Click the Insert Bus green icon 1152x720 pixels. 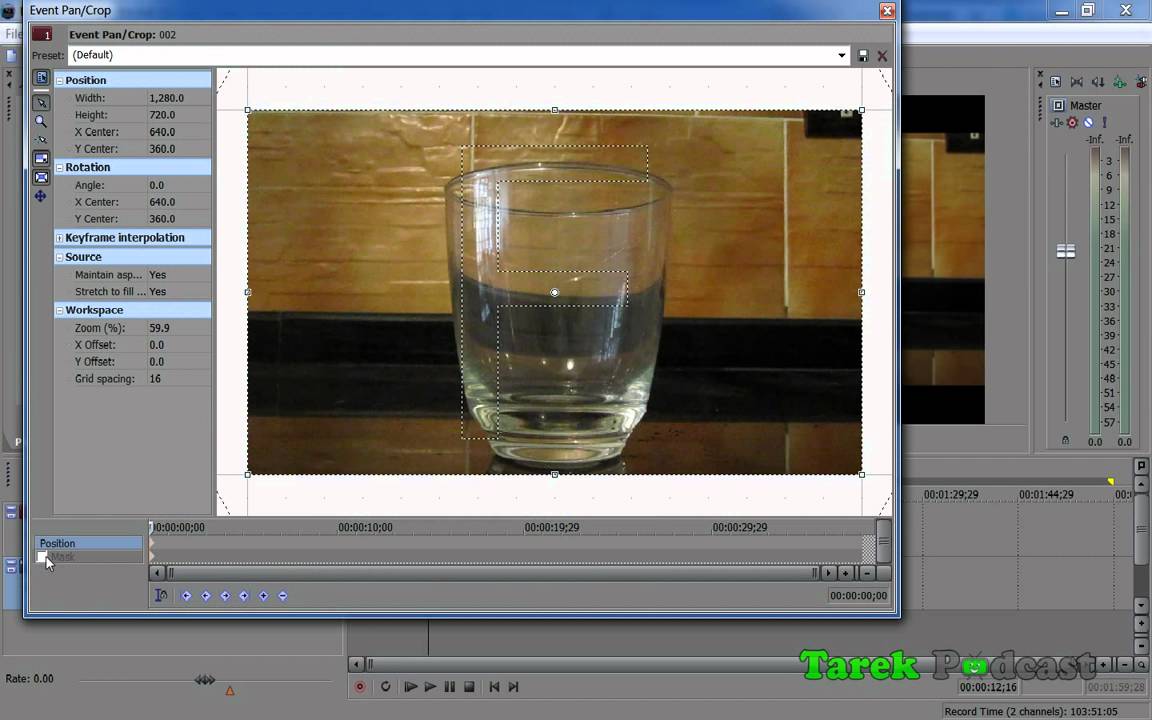tap(1119, 82)
